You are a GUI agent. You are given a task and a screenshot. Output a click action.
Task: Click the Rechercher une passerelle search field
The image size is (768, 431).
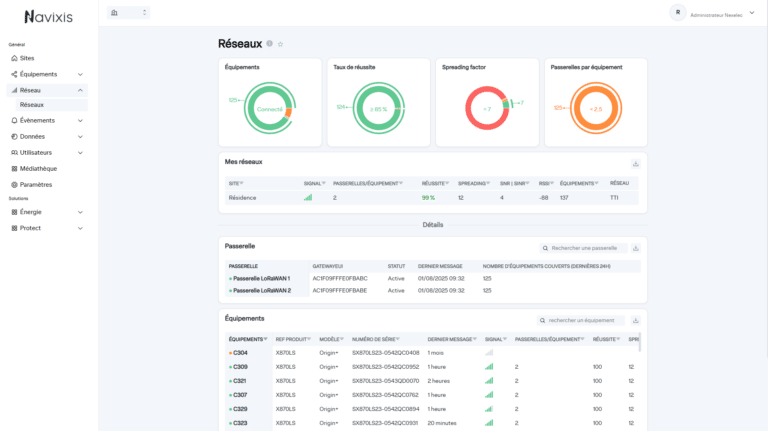pyautogui.click(x=587, y=247)
